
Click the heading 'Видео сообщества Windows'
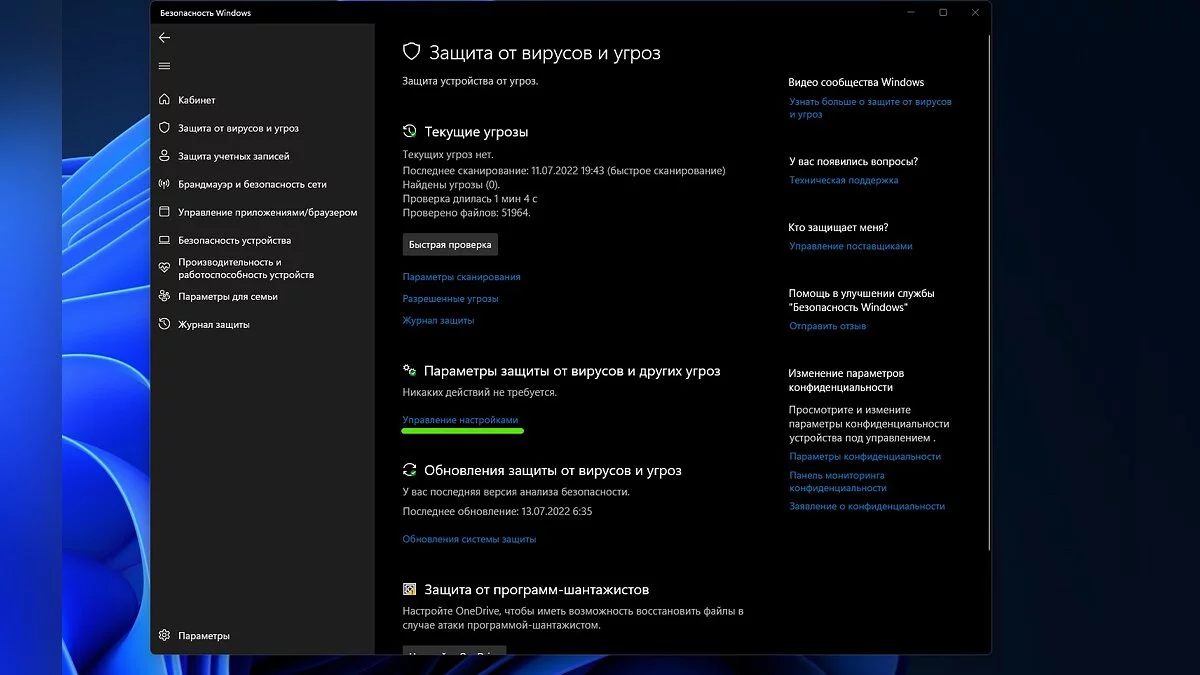click(856, 82)
